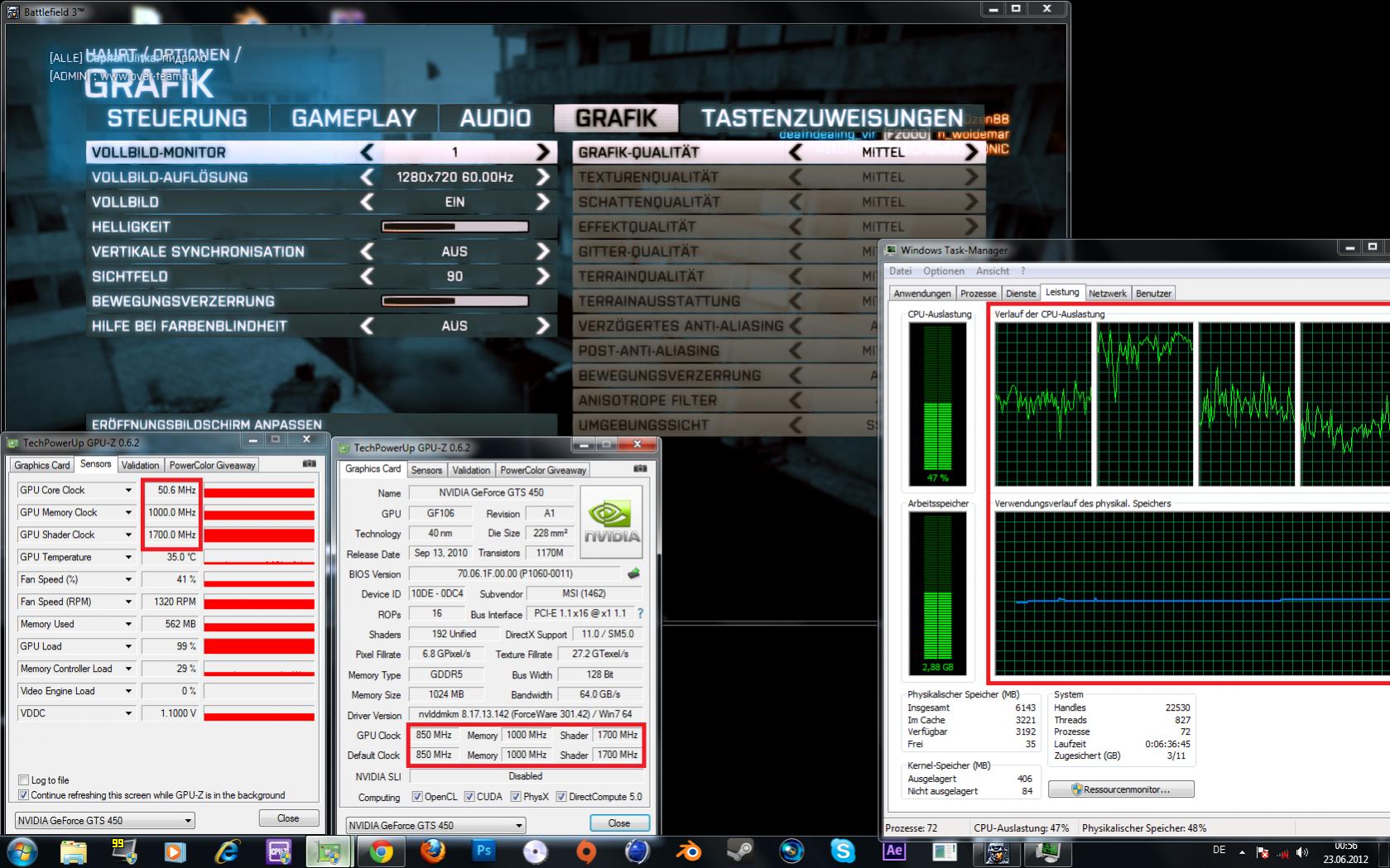Open the Ressourcenmonitor from Task-Manager
The width and height of the screenshot is (1390, 868).
coord(1121,789)
